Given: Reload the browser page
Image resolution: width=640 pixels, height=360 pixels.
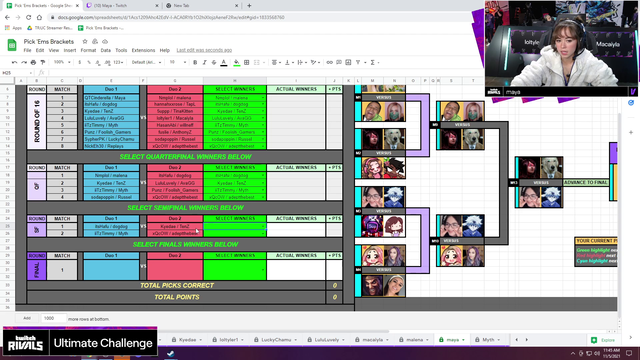Looking at the screenshot, I should pyautogui.click(x=29, y=18).
